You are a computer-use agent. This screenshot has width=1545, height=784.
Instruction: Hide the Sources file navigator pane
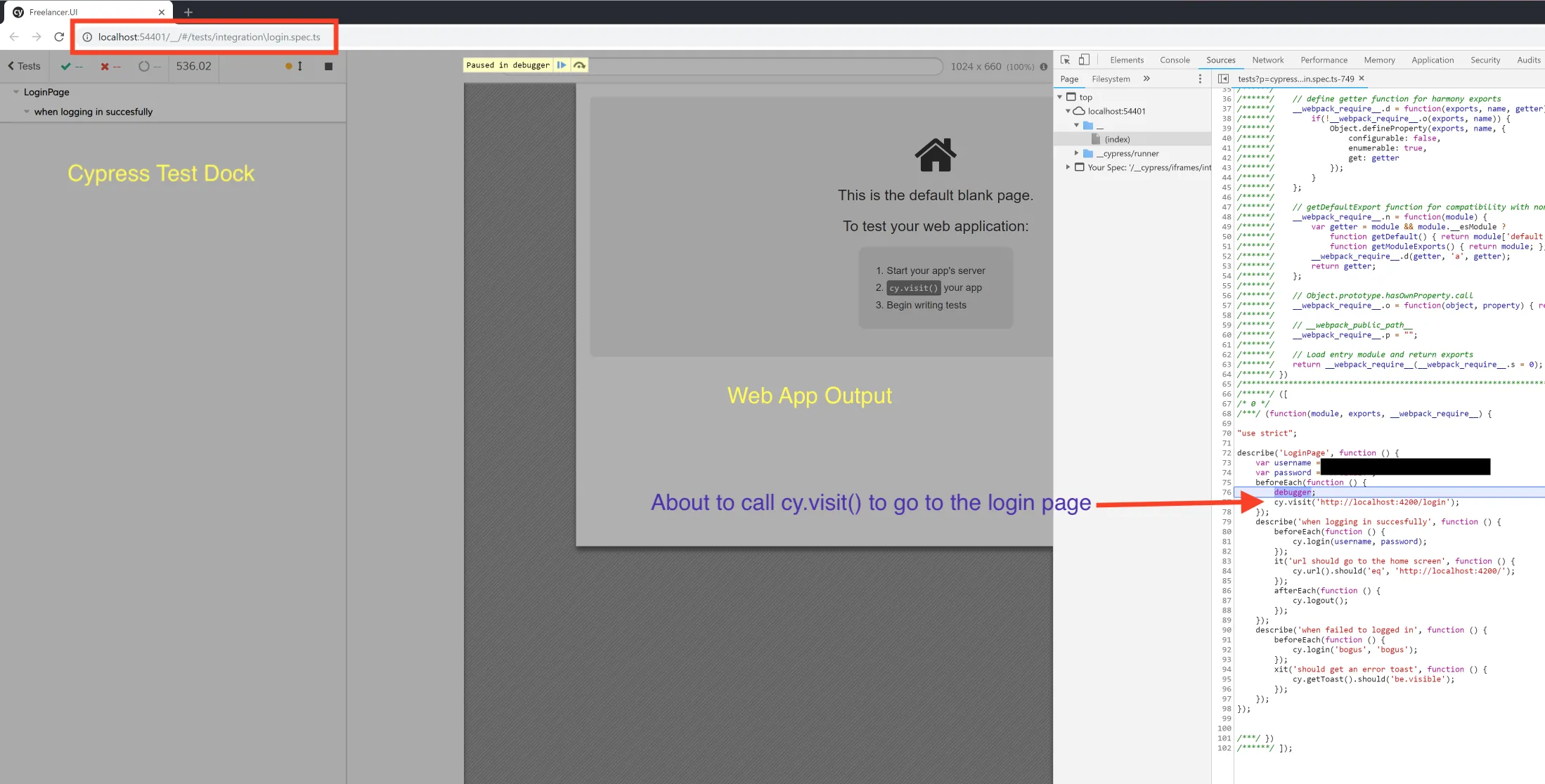tap(1223, 79)
